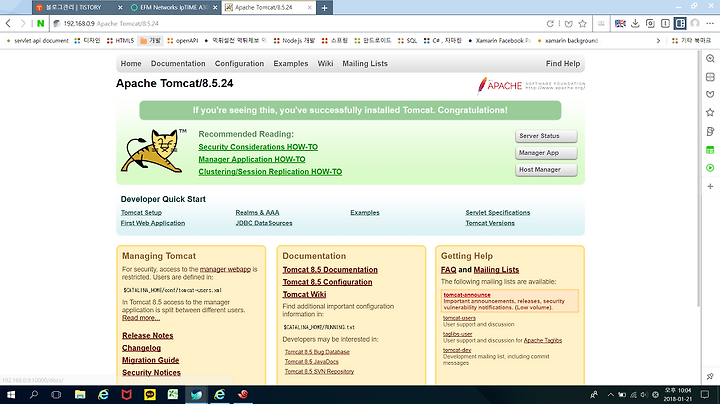Click Find Help in navigation bar

tap(562, 63)
